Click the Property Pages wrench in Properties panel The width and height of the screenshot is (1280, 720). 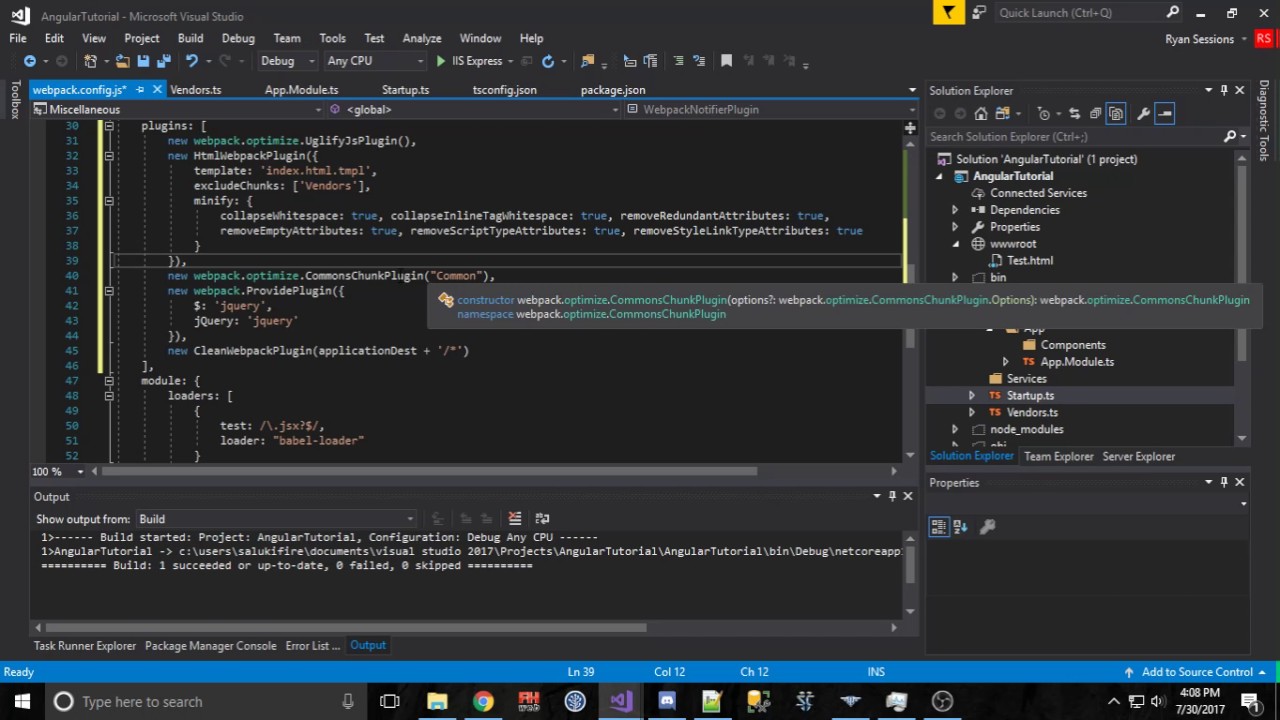coord(987,527)
